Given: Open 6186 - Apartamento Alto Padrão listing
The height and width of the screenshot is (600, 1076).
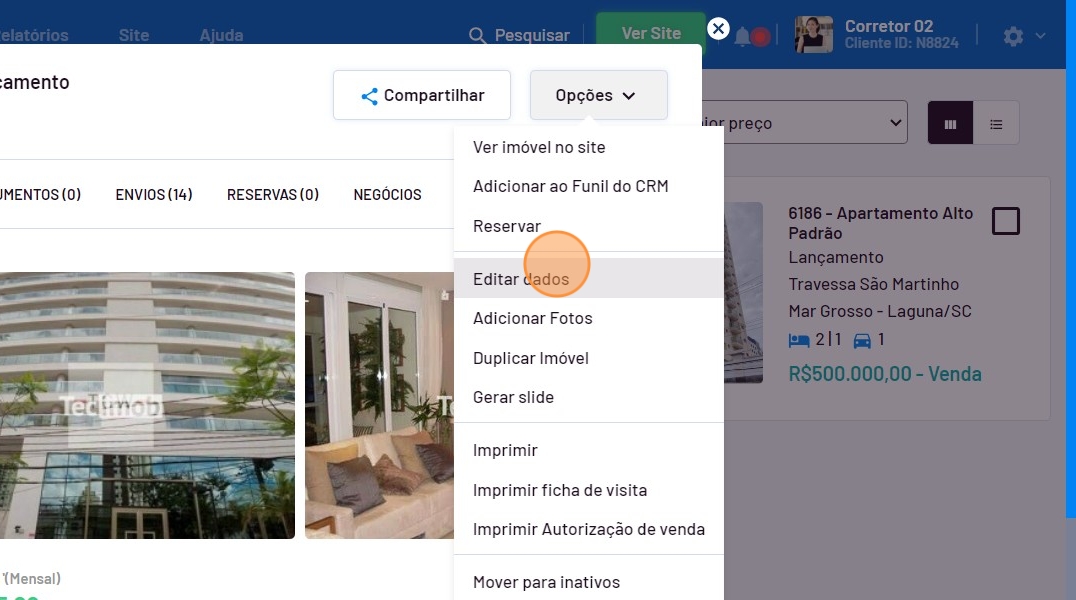Looking at the screenshot, I should point(880,223).
